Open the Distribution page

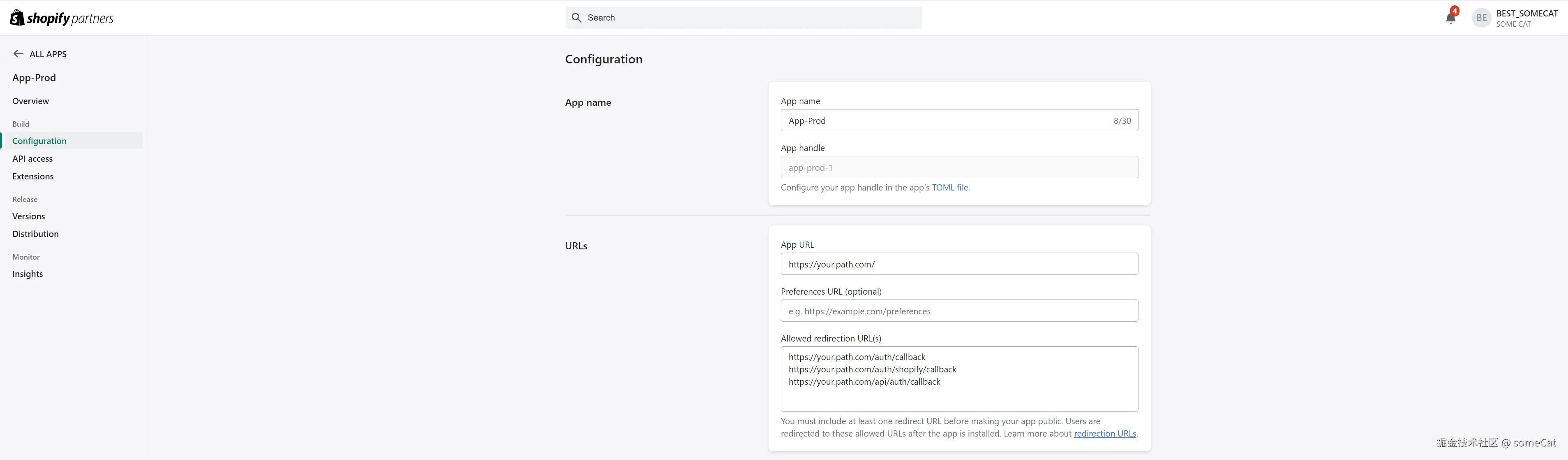(35, 234)
